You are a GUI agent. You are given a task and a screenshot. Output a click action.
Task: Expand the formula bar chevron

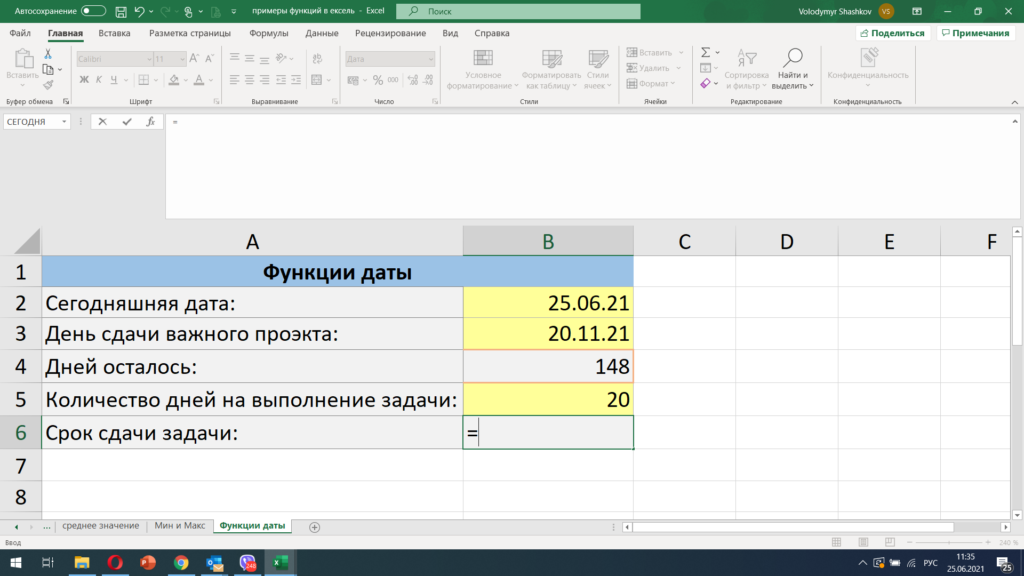1015,121
